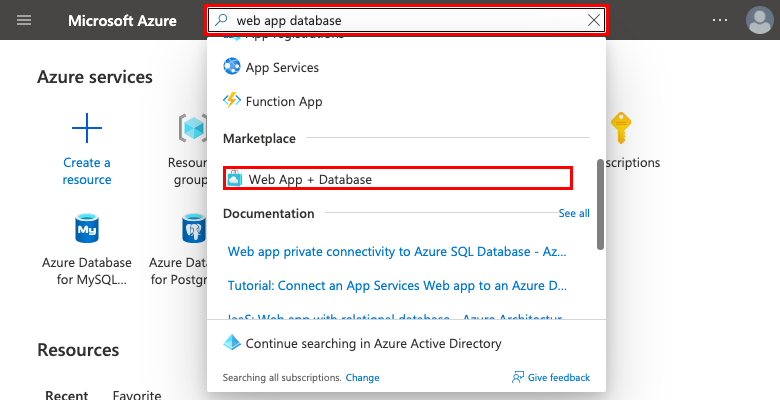Viewport: 780px width, 400px height.
Task: Select the Recent resources tab
Action: pyautogui.click(x=66, y=394)
